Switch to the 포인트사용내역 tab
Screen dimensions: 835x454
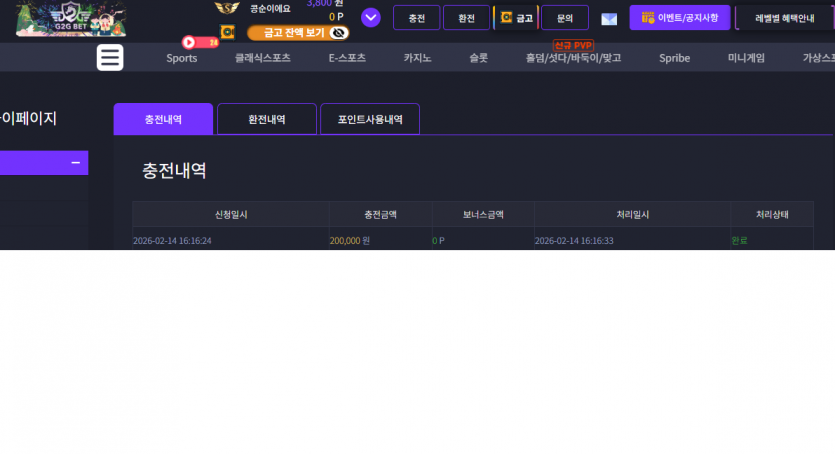(370, 119)
